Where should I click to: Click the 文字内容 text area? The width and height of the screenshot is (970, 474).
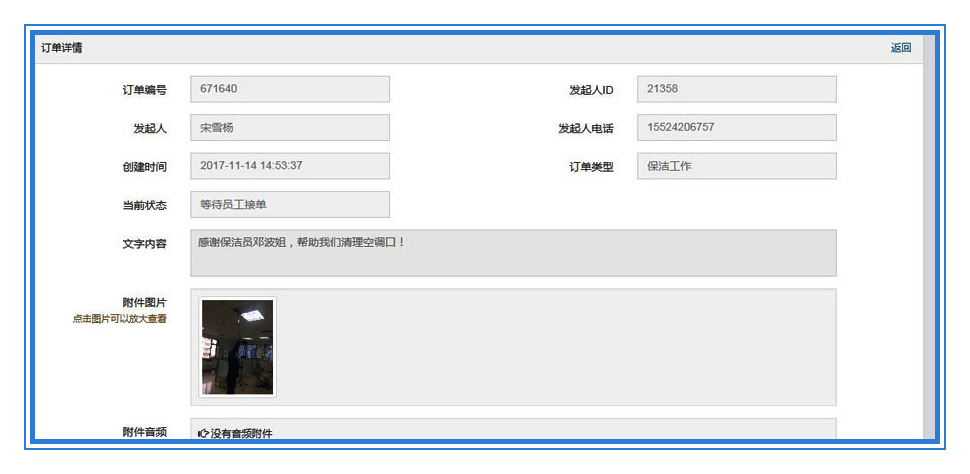(x=513, y=253)
